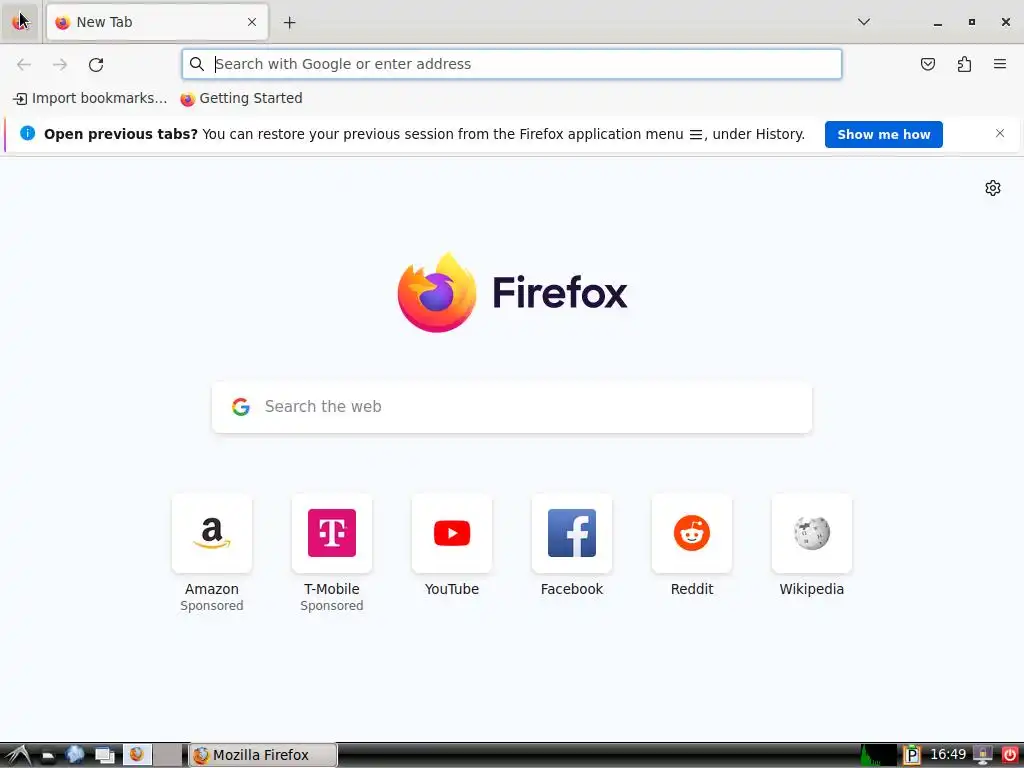Open Firefox View pinned icon
This screenshot has height=768, width=1024.
[20, 22]
